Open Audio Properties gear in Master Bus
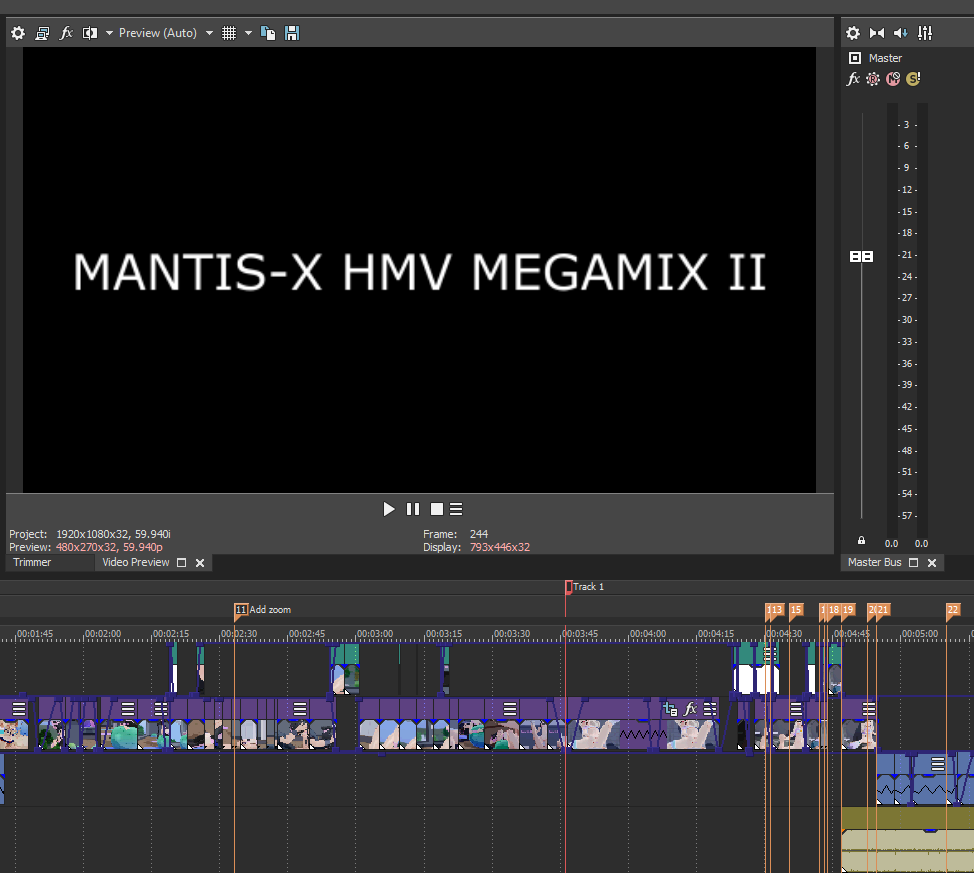Image resolution: width=974 pixels, height=873 pixels. coord(853,33)
